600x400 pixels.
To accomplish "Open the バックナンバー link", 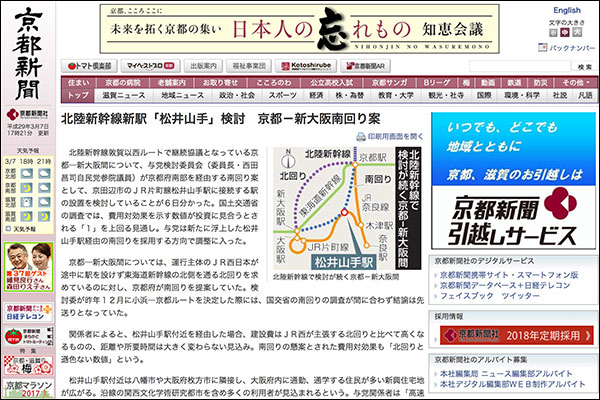I will 571,48.
